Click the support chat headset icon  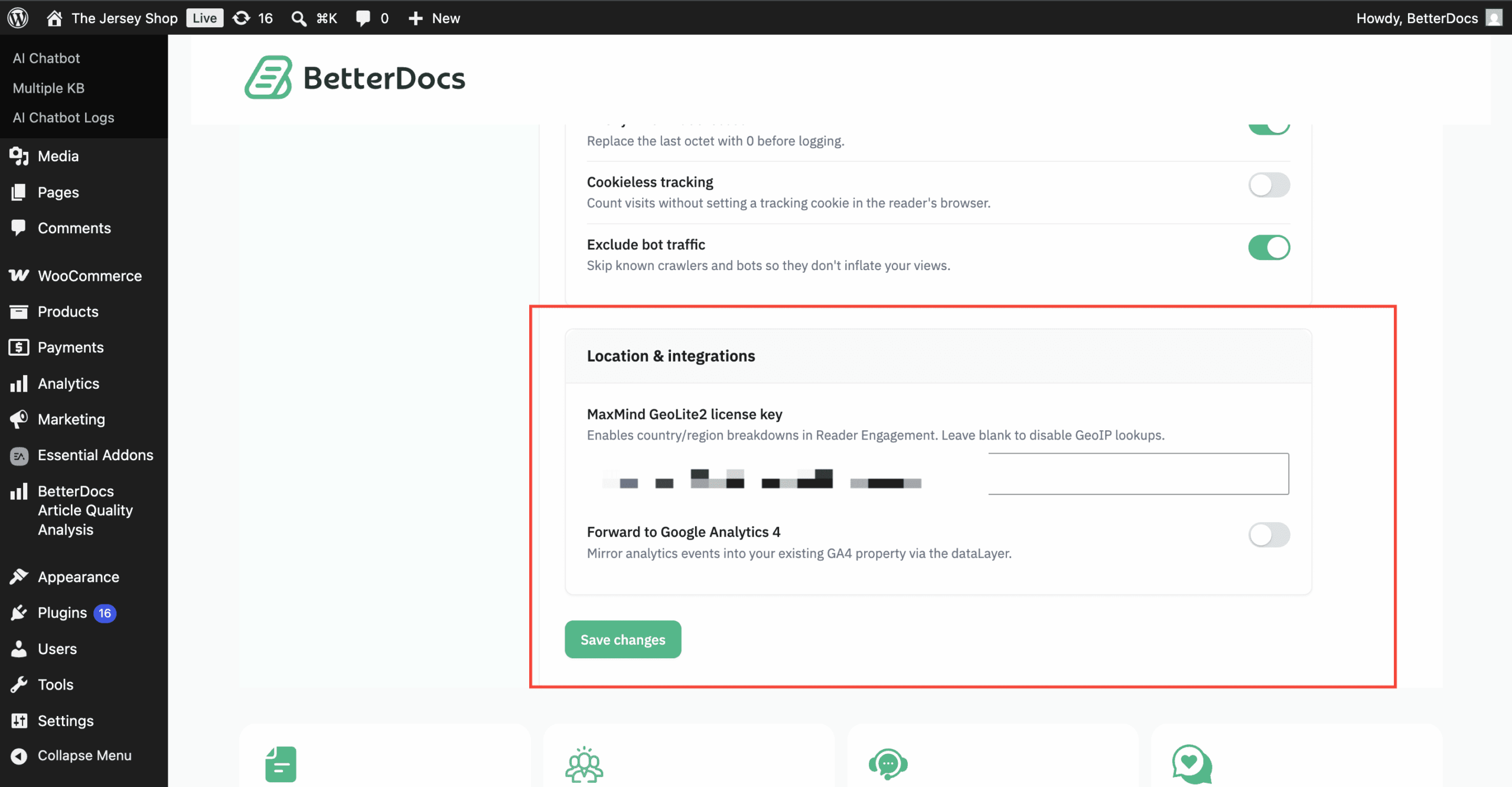click(x=888, y=764)
